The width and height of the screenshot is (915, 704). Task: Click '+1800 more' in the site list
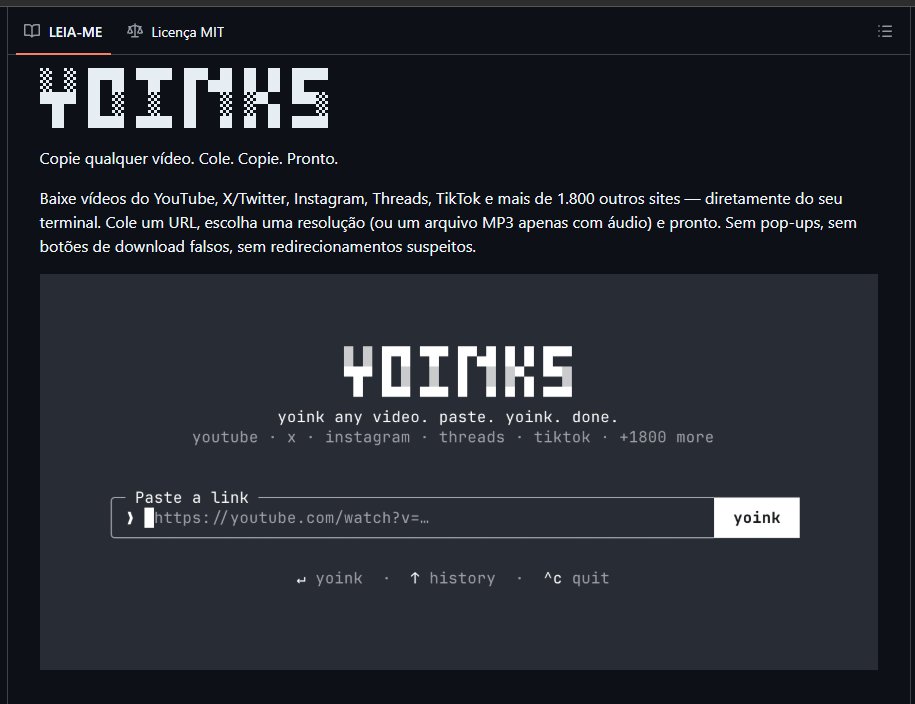(666, 437)
